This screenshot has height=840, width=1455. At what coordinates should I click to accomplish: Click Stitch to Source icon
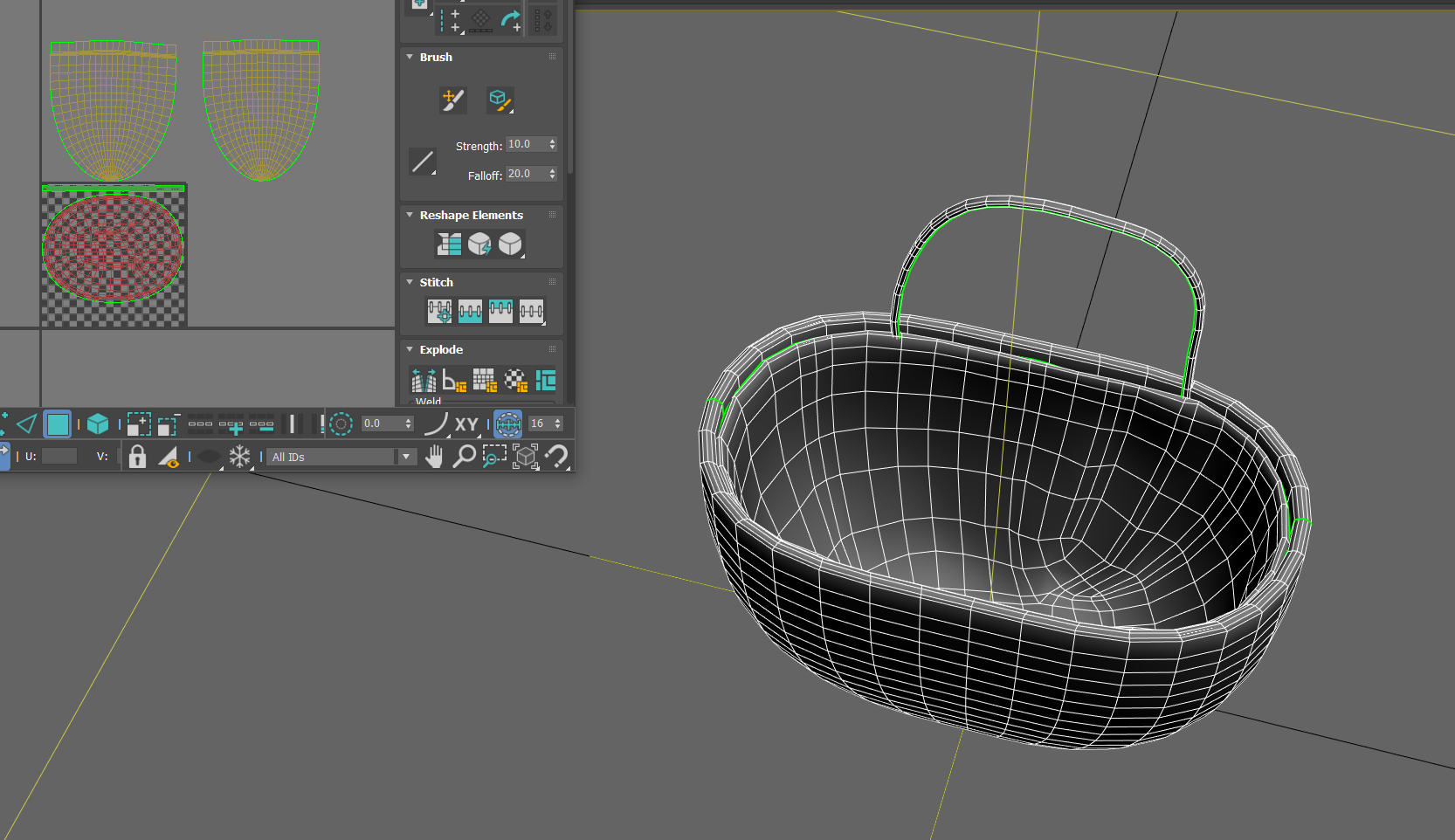[x=500, y=311]
